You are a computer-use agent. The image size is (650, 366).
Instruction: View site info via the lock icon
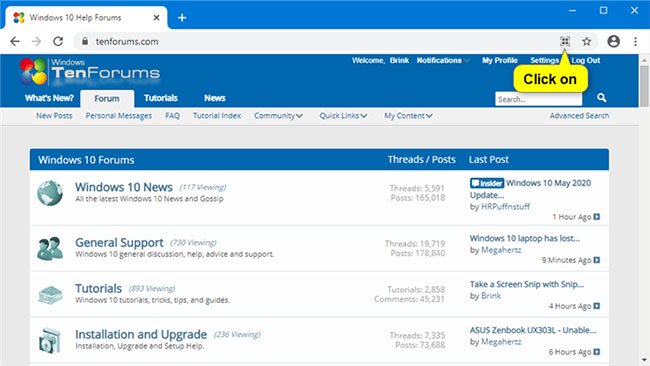coord(85,41)
